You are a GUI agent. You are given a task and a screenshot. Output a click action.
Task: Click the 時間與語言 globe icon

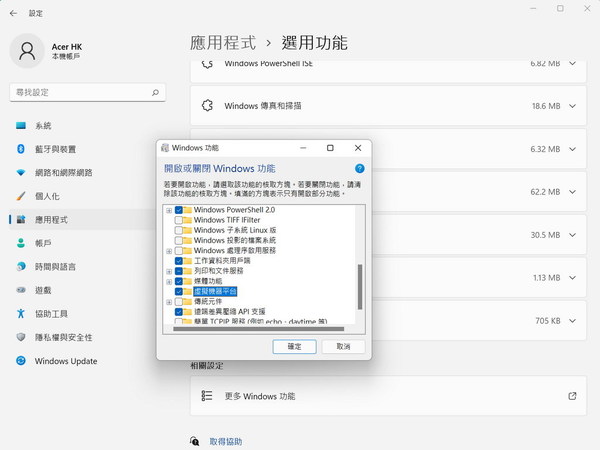tap(21, 266)
